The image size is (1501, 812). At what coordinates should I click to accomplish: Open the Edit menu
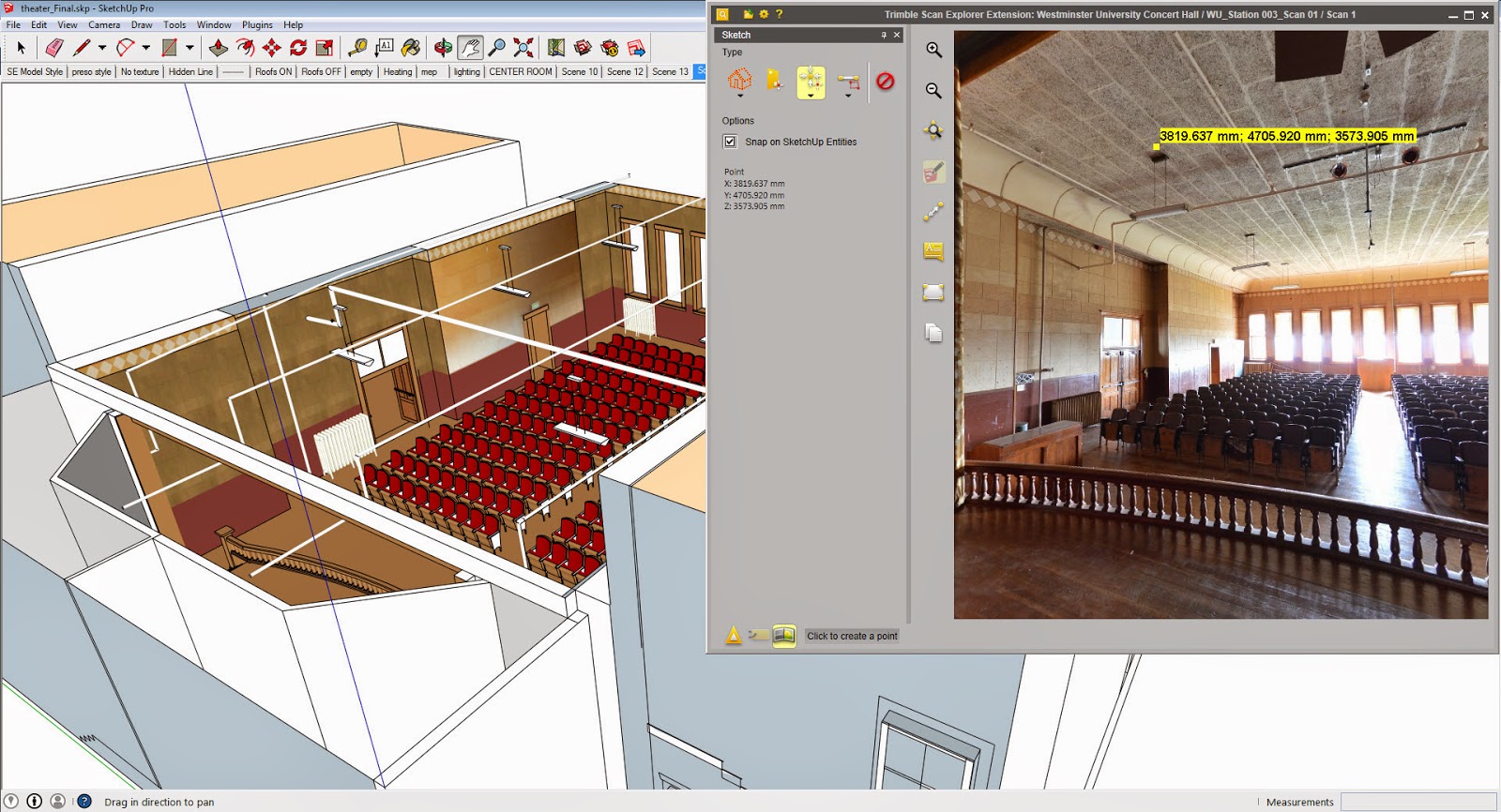(x=38, y=25)
